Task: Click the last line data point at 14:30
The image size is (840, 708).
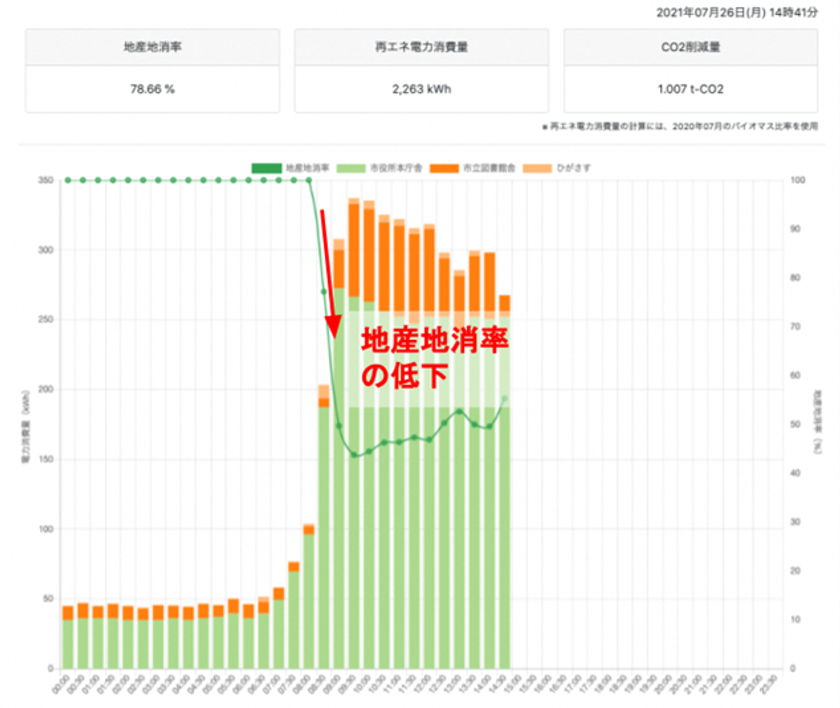Action: pyautogui.click(x=504, y=399)
